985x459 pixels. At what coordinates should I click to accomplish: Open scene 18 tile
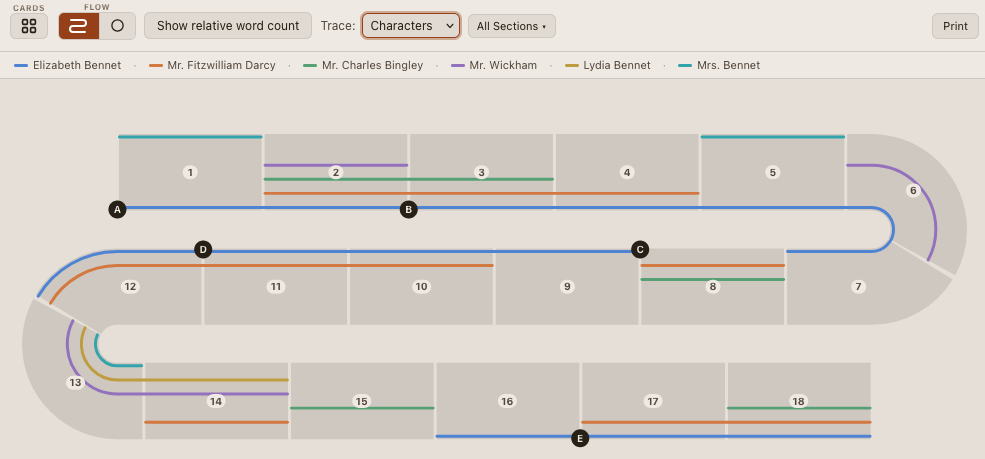[799, 401]
